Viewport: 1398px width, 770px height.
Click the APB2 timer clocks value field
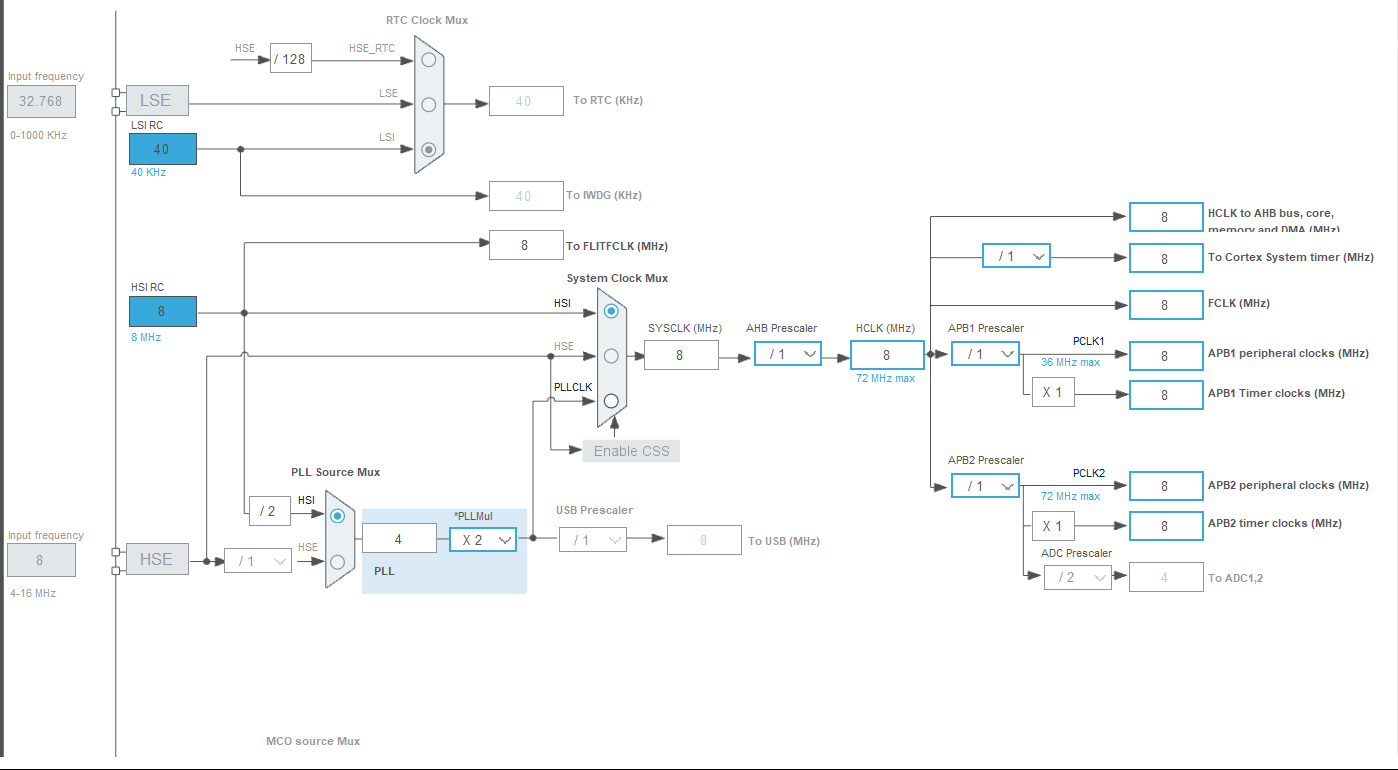point(1166,525)
